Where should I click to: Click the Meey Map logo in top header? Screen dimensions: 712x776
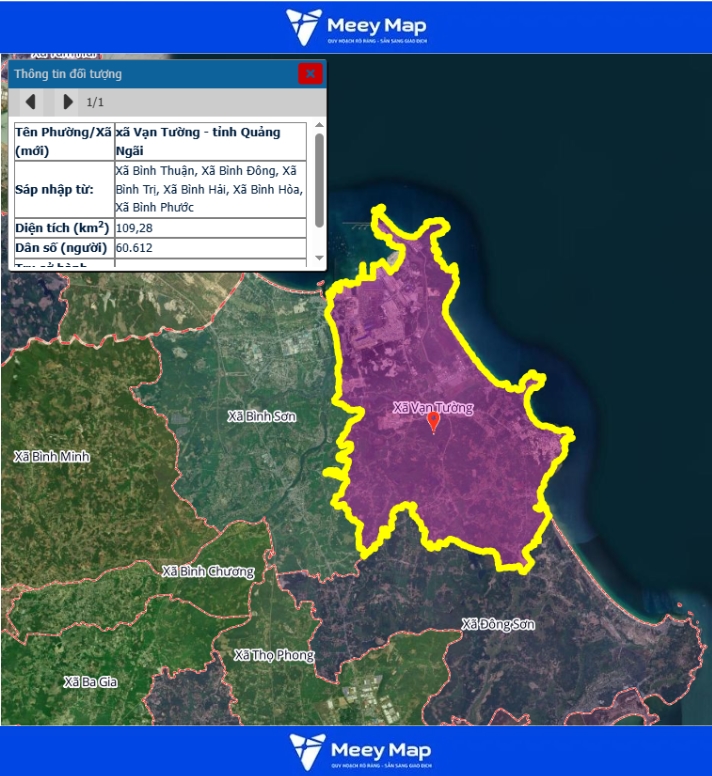point(355,27)
